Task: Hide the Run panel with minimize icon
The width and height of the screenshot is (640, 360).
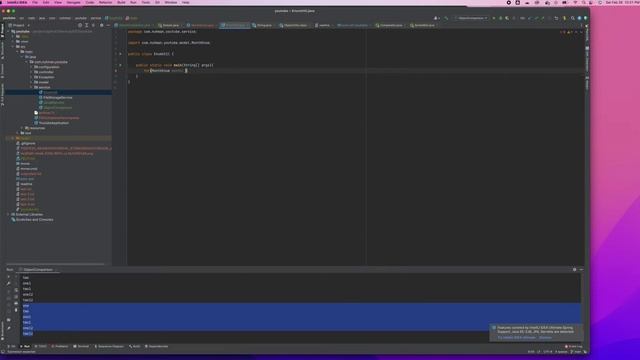Action: [582, 269]
